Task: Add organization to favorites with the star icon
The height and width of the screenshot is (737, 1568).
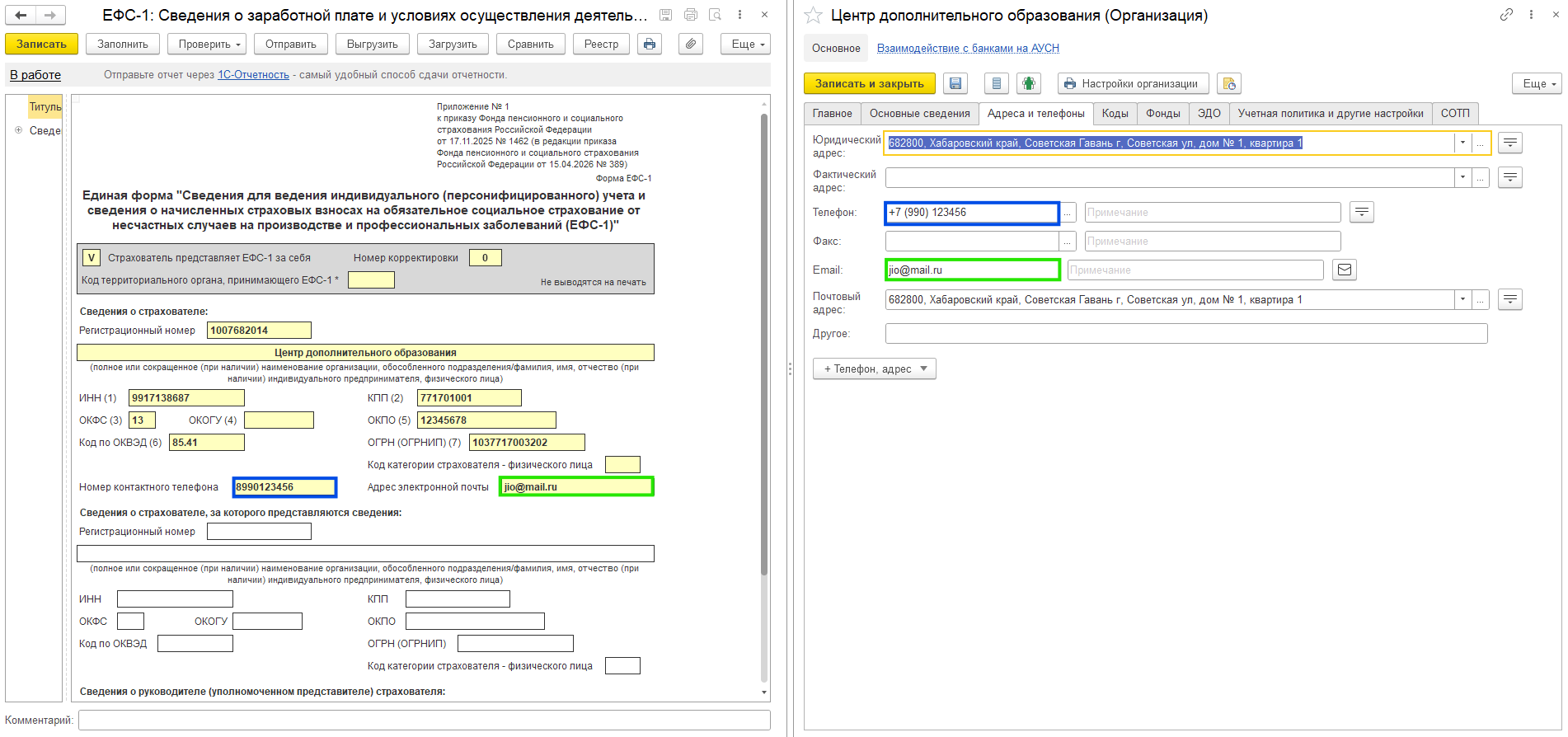Action: coord(813,15)
